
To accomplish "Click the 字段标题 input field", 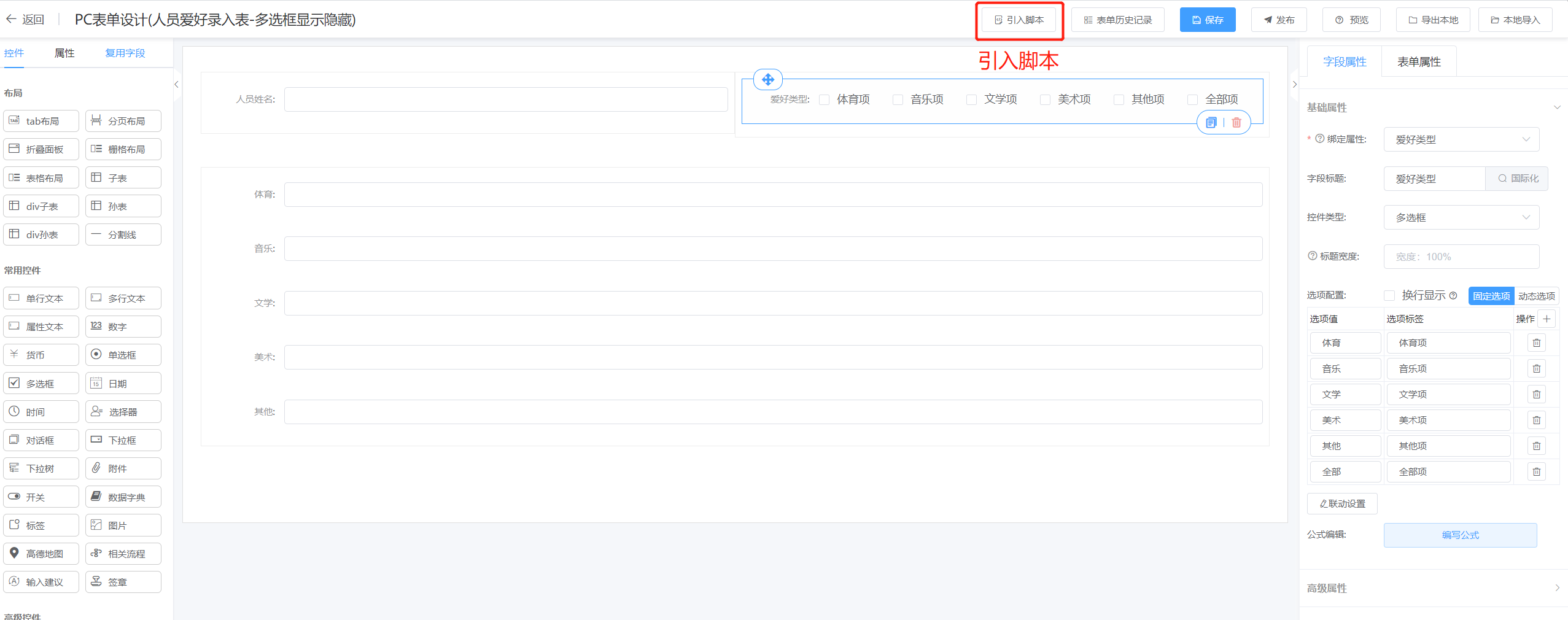I will click(x=1435, y=179).
